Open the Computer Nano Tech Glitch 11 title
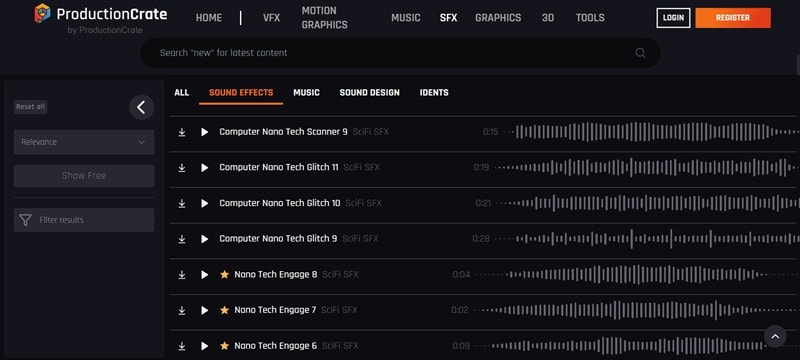Screen dimensions: 800x360 [279, 168]
